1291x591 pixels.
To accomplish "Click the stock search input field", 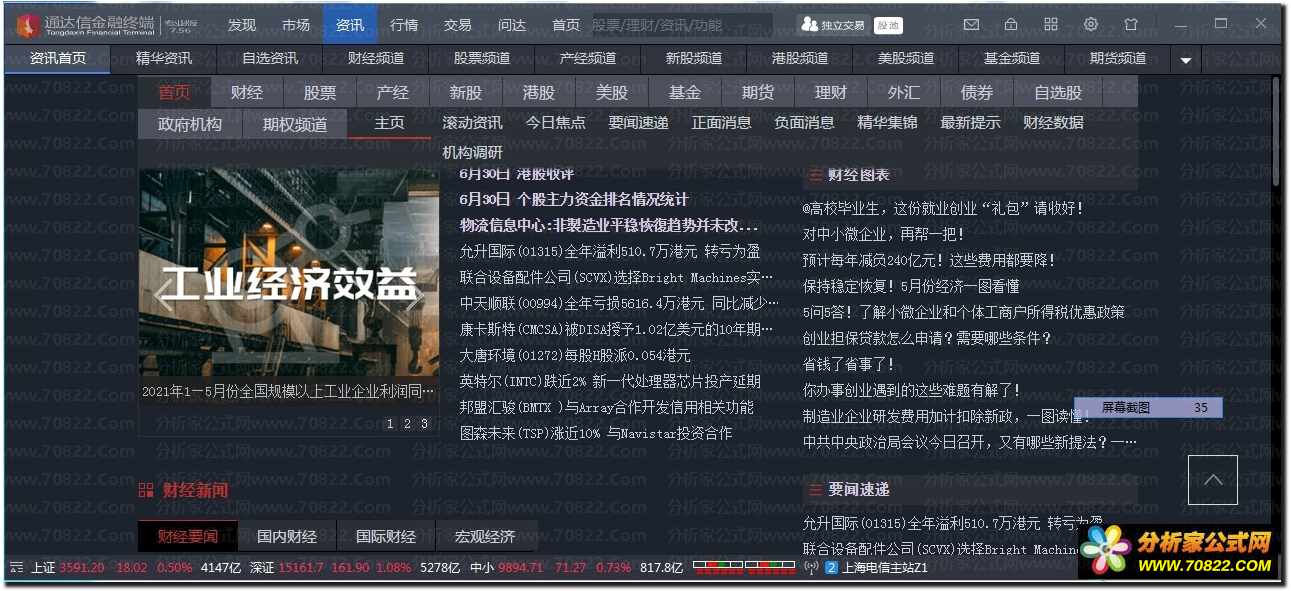I will 681,25.
